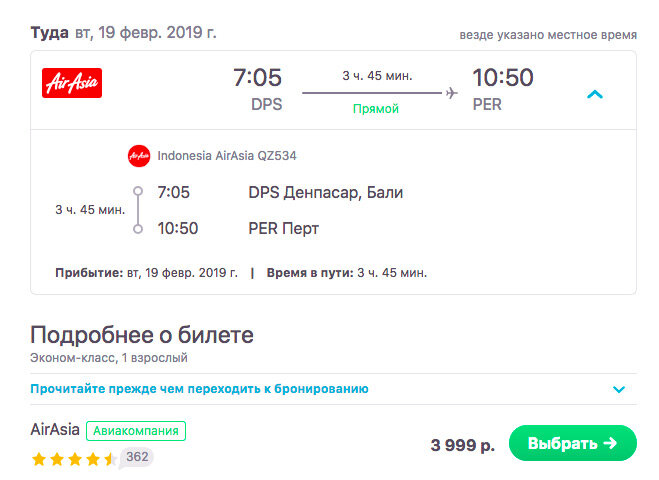Click the 'Авиакомпания' badge

tap(136, 431)
